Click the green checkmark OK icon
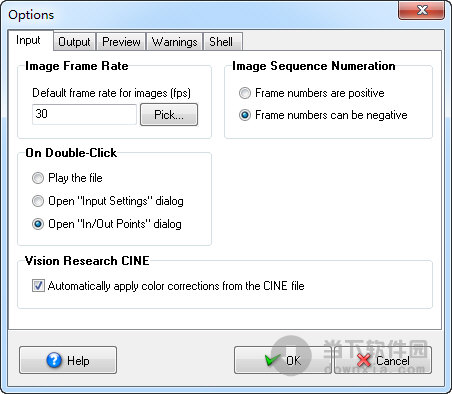Viewport: 452px width, 394px height. pos(272,359)
